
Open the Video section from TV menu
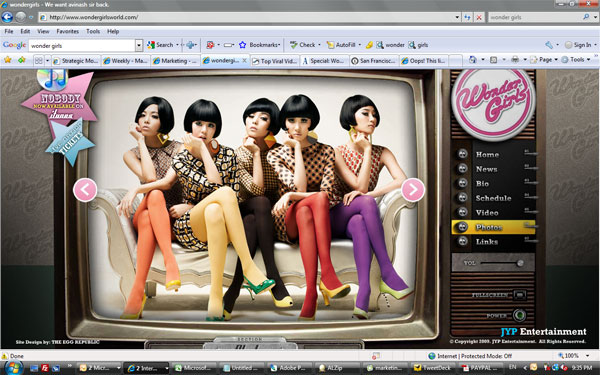click(x=487, y=213)
